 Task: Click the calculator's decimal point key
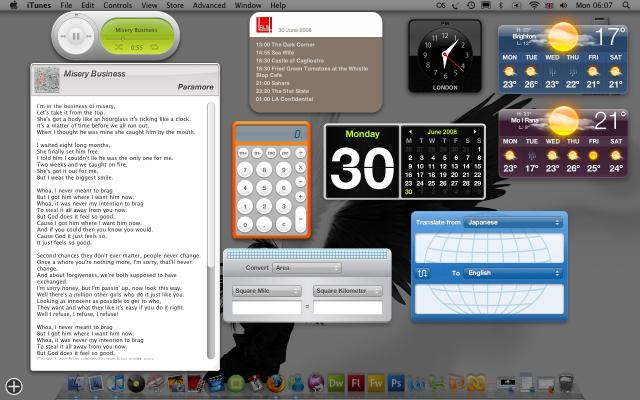(x=264, y=224)
